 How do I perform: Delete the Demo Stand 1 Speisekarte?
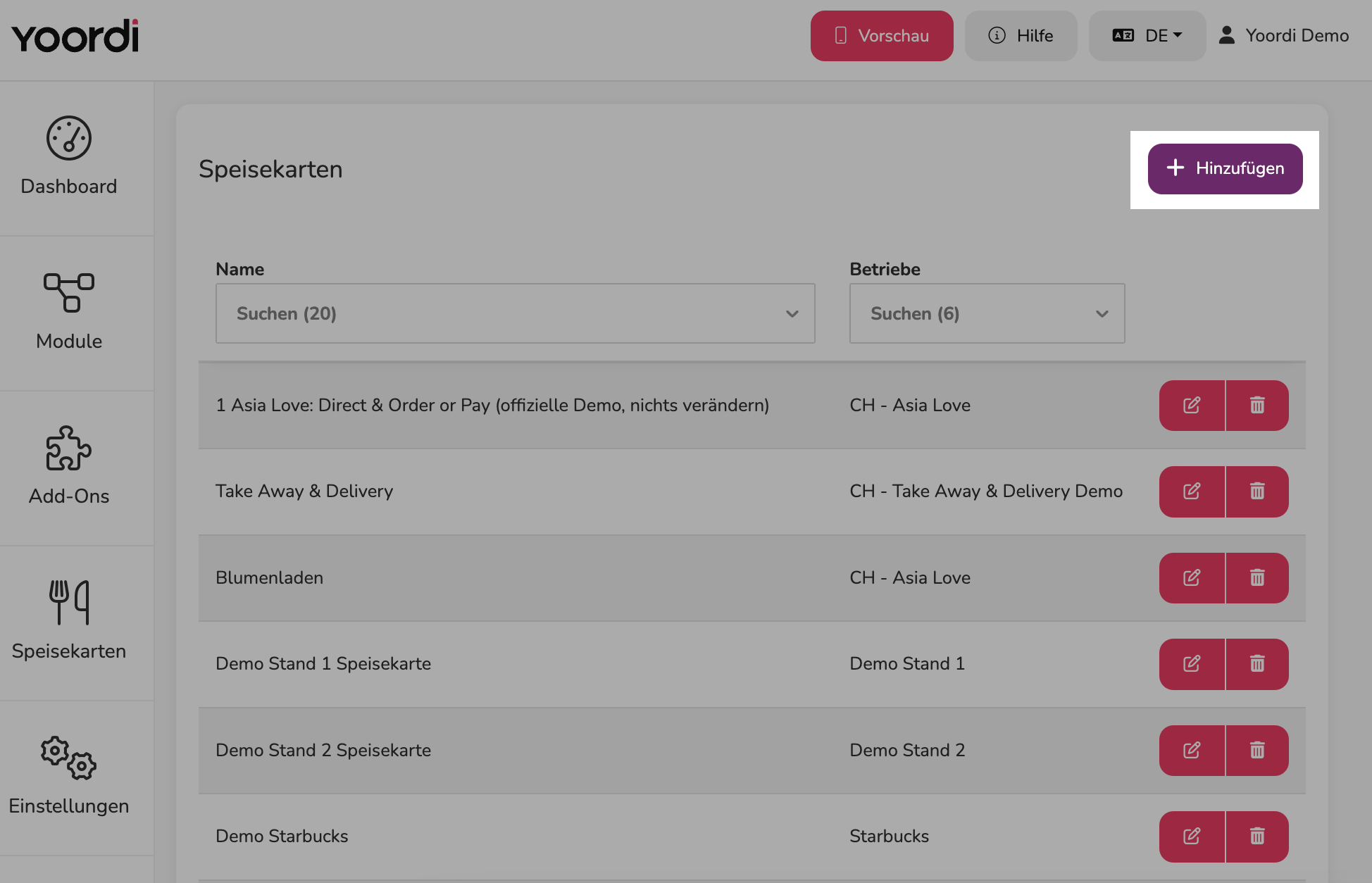click(1257, 664)
